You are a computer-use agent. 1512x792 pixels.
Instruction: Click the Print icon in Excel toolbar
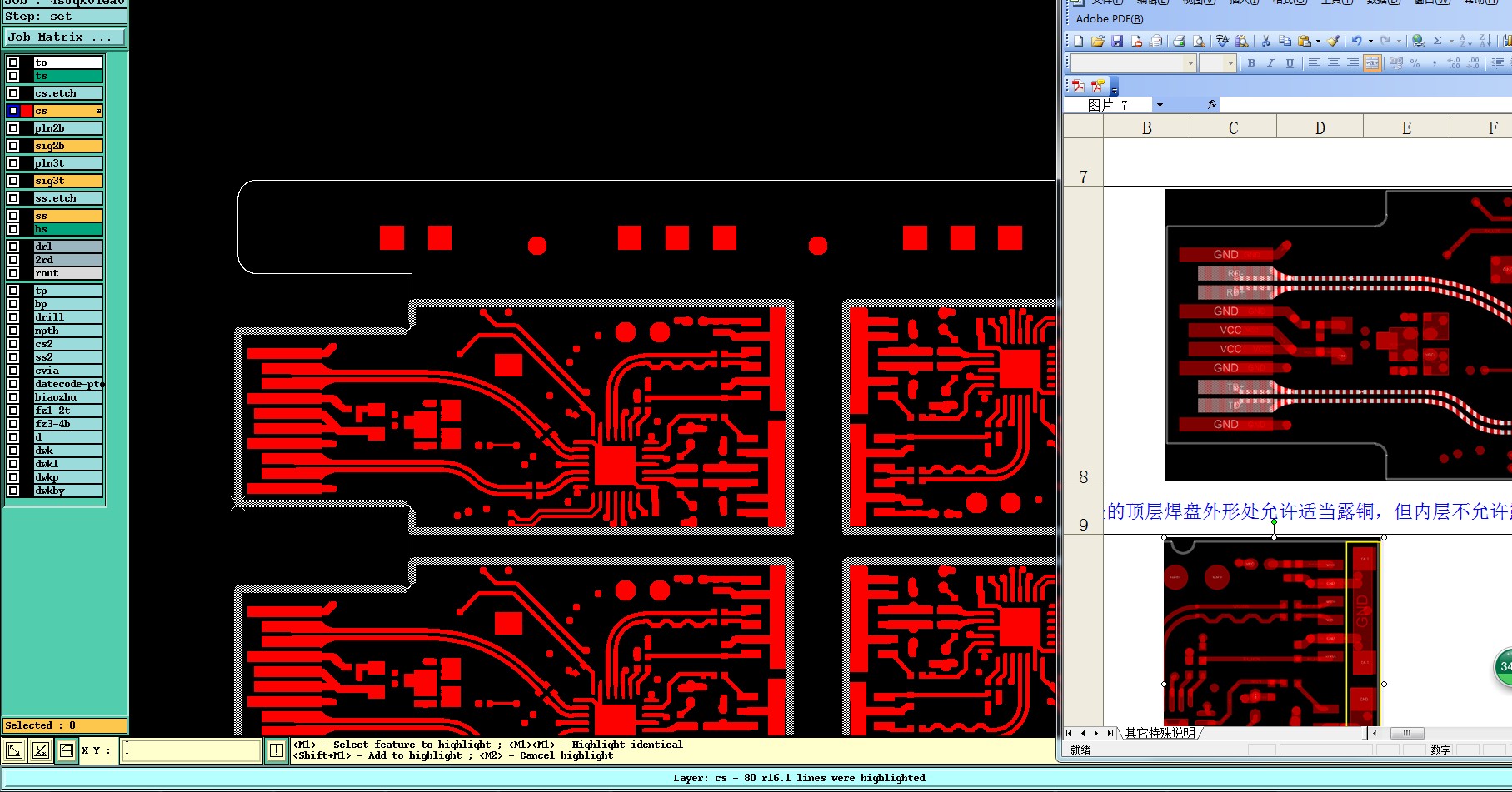1179,41
